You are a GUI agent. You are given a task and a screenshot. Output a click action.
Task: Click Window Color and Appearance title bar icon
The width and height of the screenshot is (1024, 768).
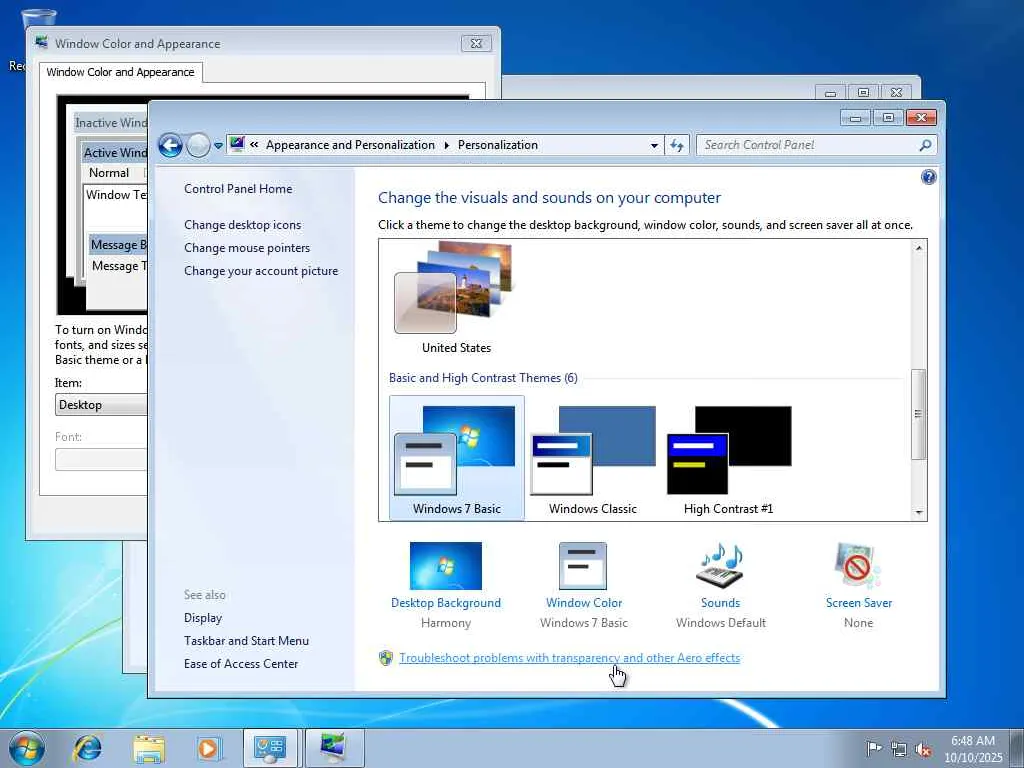tap(42, 43)
